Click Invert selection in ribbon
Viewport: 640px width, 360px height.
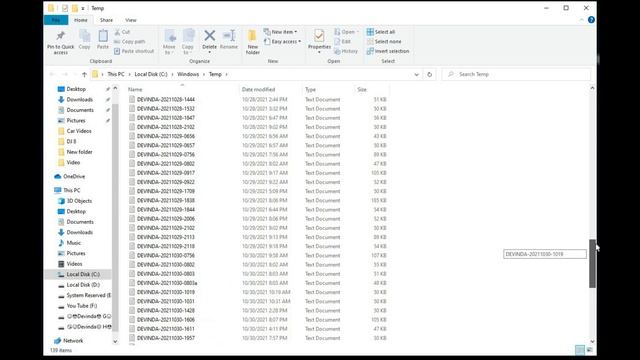point(388,51)
